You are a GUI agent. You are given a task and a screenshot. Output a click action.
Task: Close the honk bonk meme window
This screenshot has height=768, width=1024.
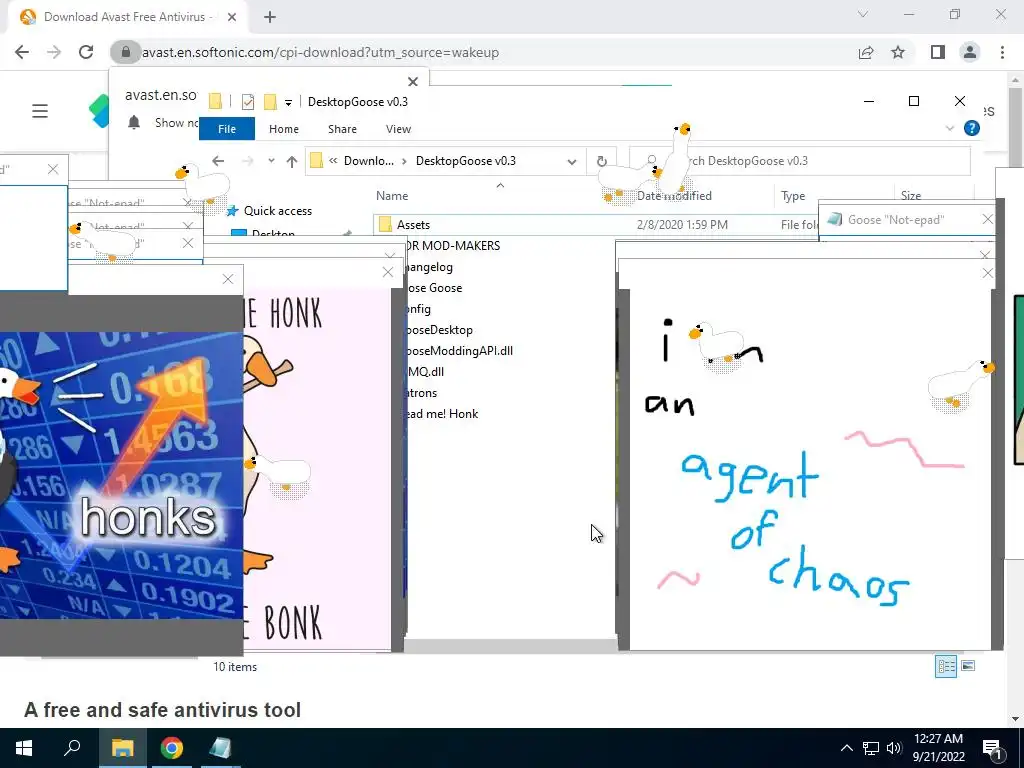point(387,272)
